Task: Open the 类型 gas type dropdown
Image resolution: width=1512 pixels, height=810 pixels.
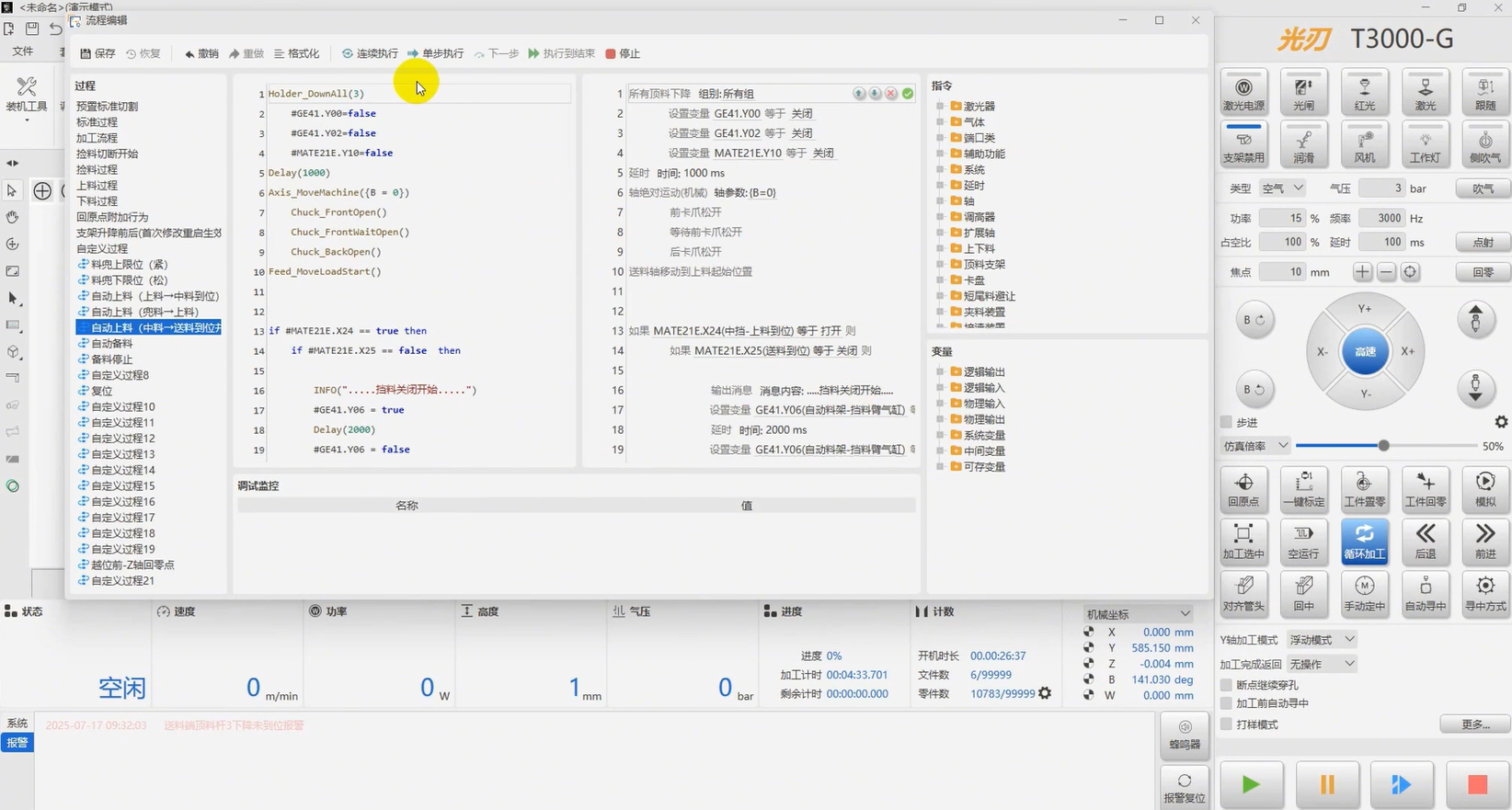Action: [1282, 188]
